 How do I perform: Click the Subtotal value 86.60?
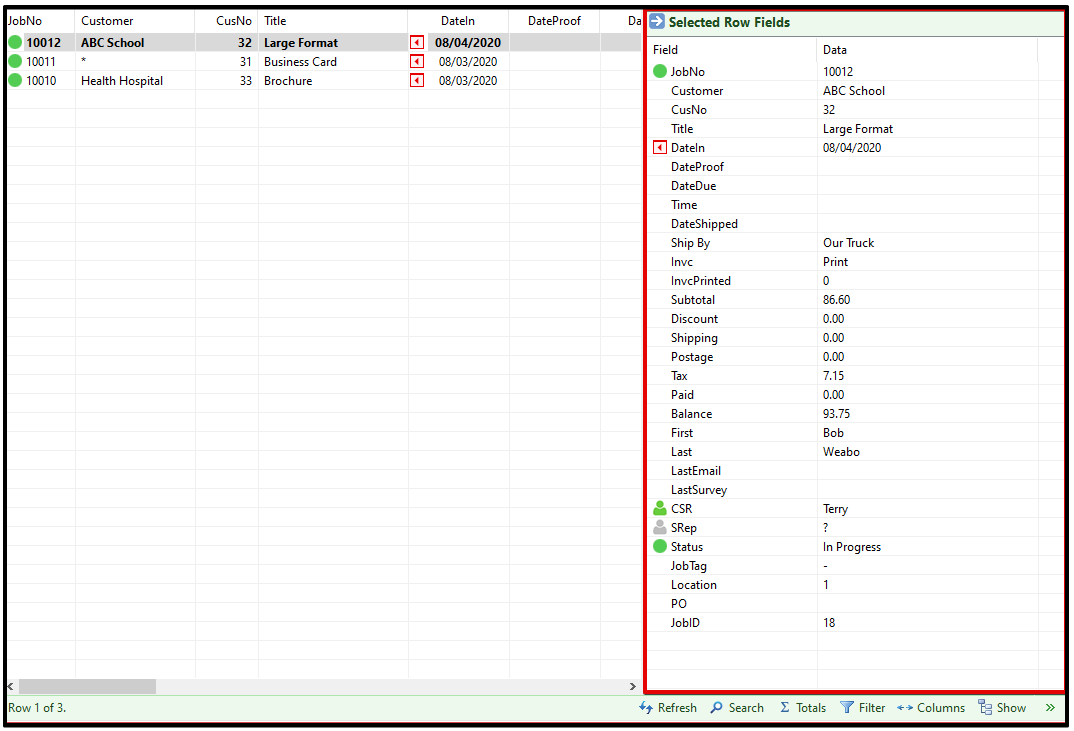coord(836,299)
